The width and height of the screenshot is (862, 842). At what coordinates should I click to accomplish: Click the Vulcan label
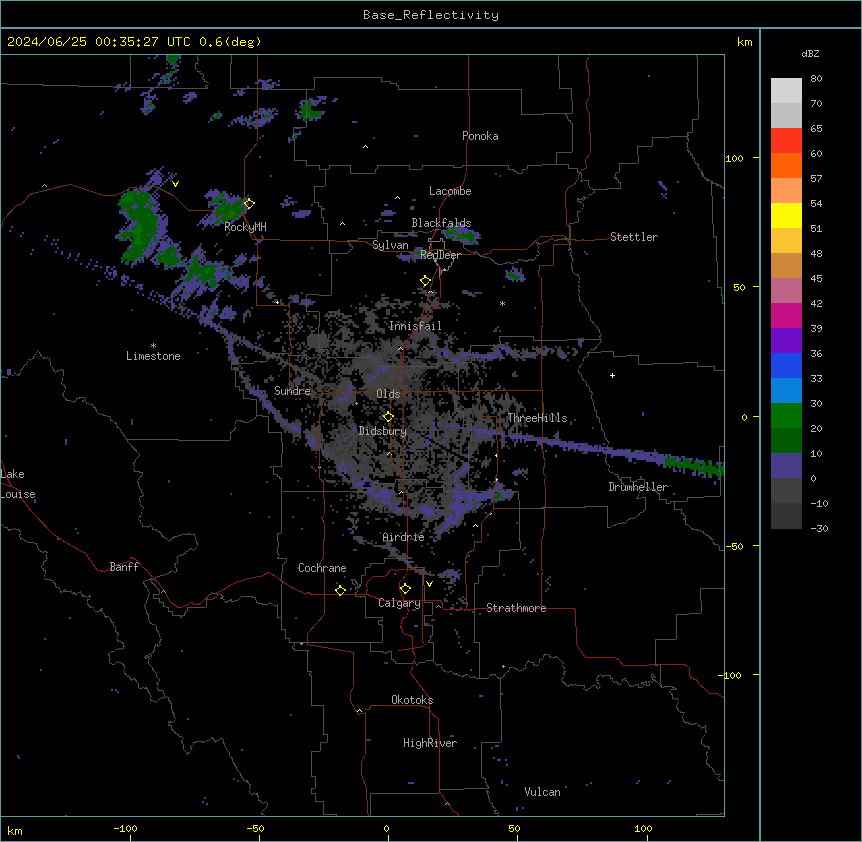[x=542, y=792]
